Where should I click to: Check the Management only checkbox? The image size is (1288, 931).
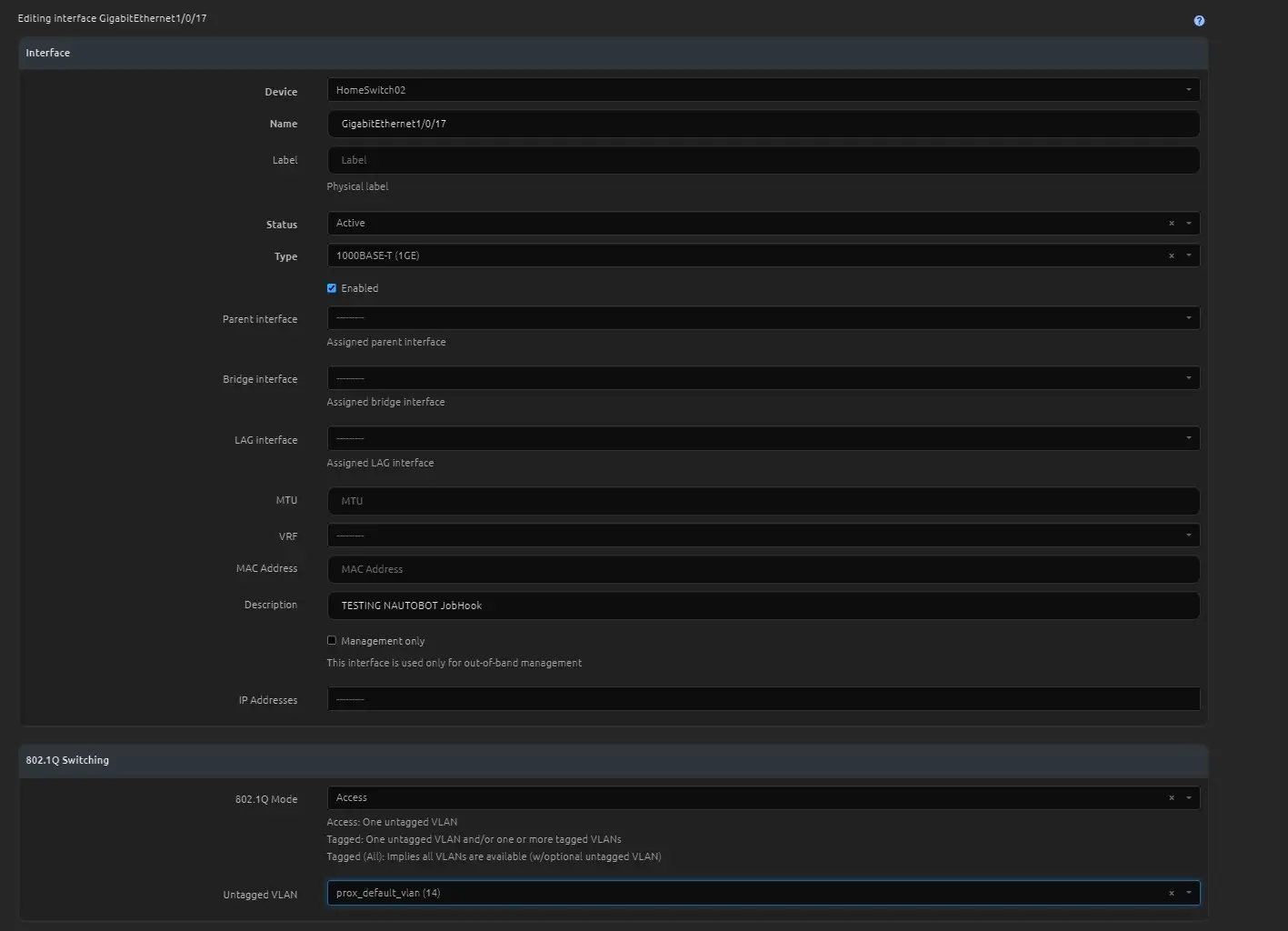[332, 641]
